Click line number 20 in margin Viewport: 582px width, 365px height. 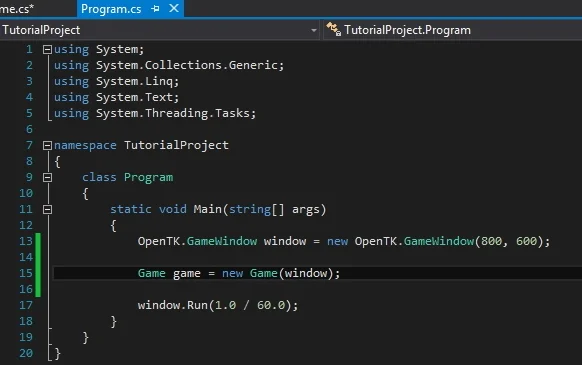[26, 353]
